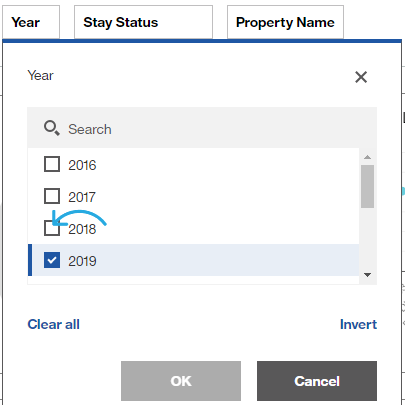Confirm selection with OK button

coord(181,381)
